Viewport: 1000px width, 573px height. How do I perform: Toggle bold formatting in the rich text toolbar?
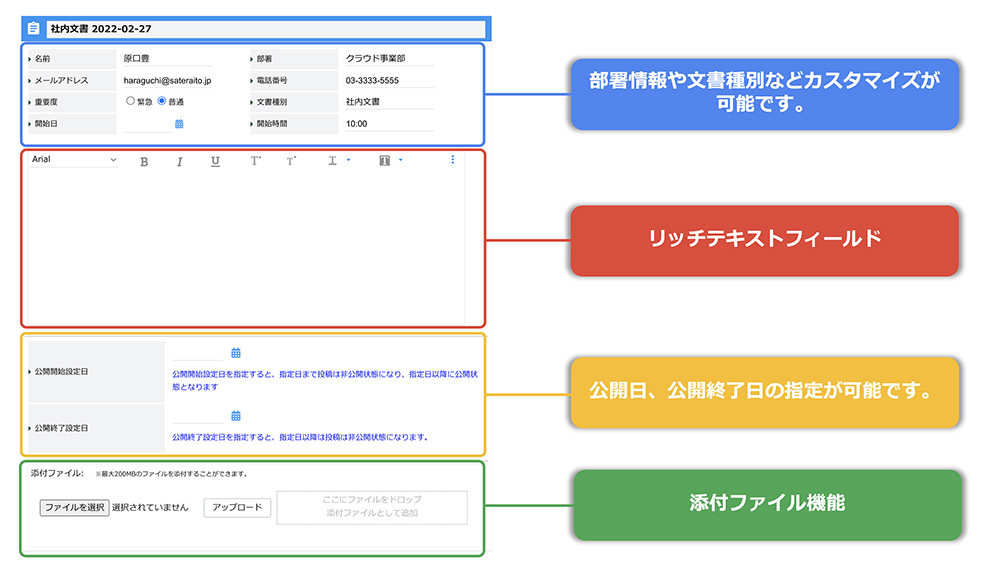(144, 162)
